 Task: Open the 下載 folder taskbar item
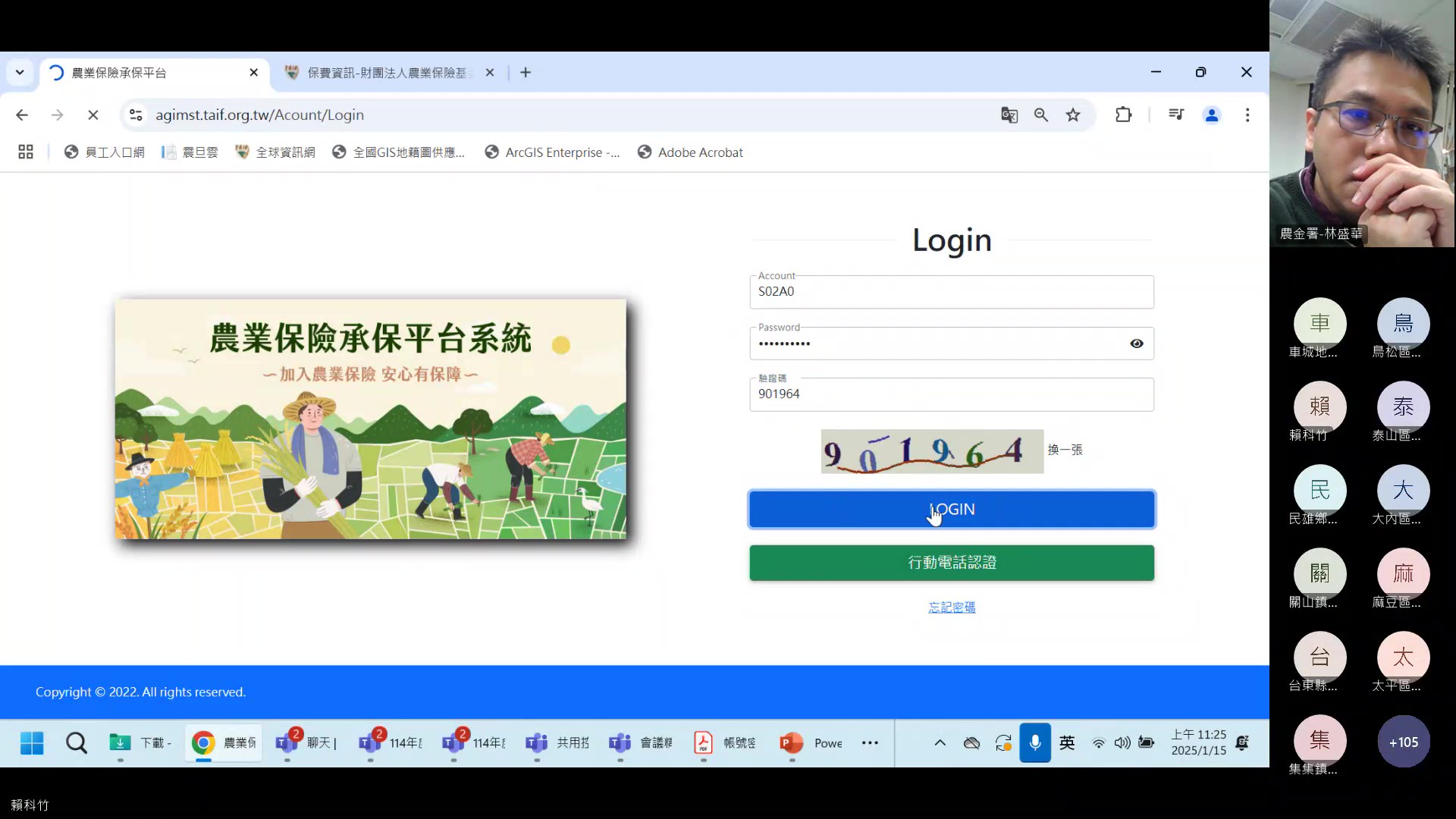coord(140,743)
